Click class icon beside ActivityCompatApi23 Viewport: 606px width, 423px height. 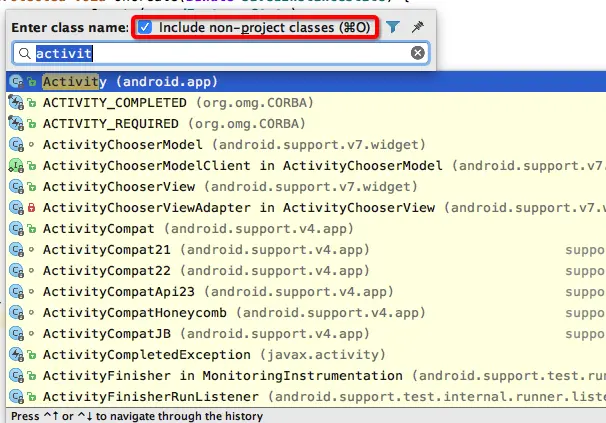(16, 292)
